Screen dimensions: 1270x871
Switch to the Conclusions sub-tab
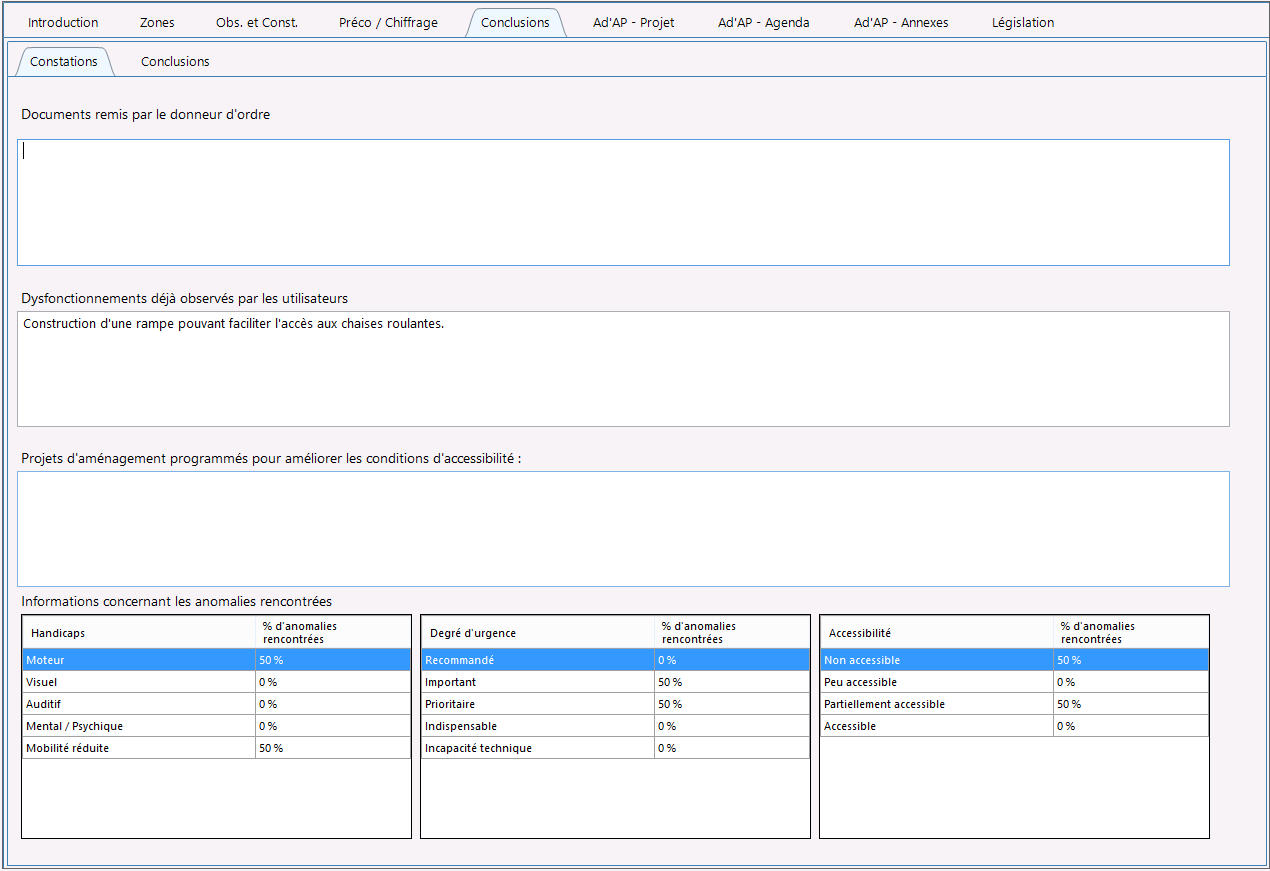(175, 61)
